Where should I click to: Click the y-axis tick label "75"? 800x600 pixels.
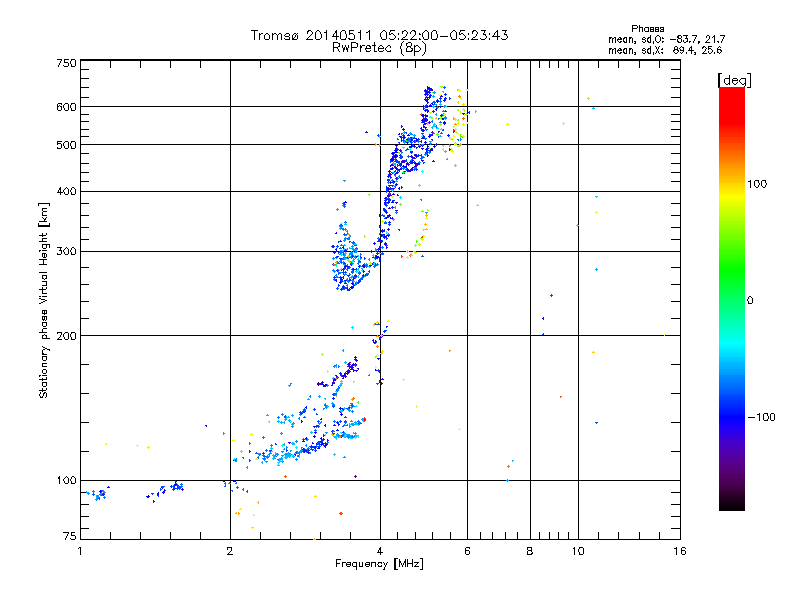[x=70, y=536]
